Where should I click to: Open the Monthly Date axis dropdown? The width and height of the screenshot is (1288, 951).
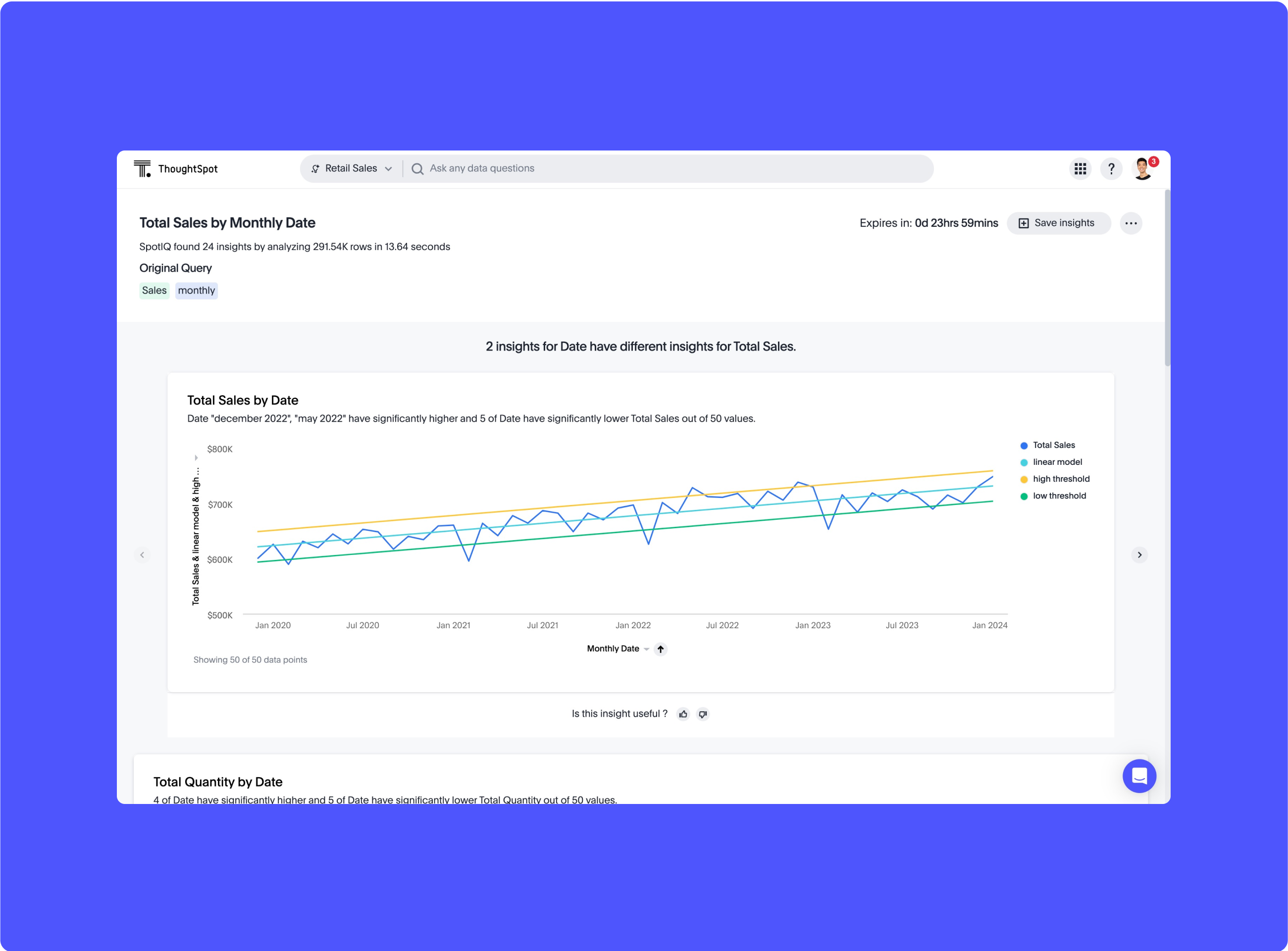click(646, 650)
